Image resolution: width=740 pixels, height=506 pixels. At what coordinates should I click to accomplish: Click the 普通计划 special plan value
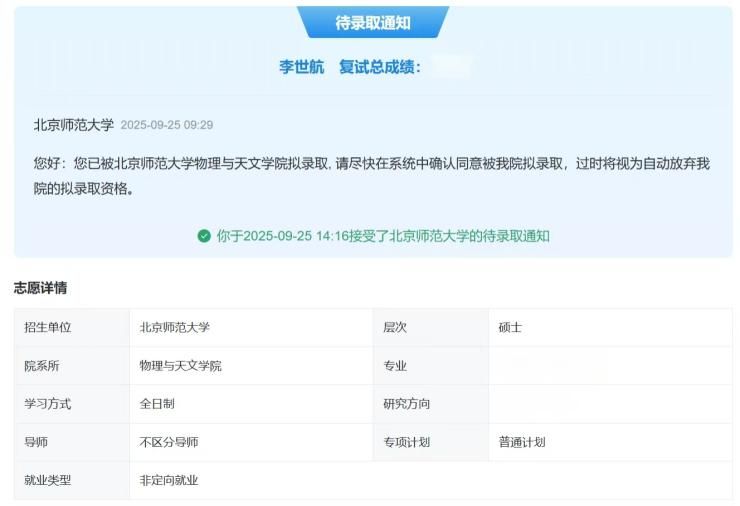(x=522, y=442)
